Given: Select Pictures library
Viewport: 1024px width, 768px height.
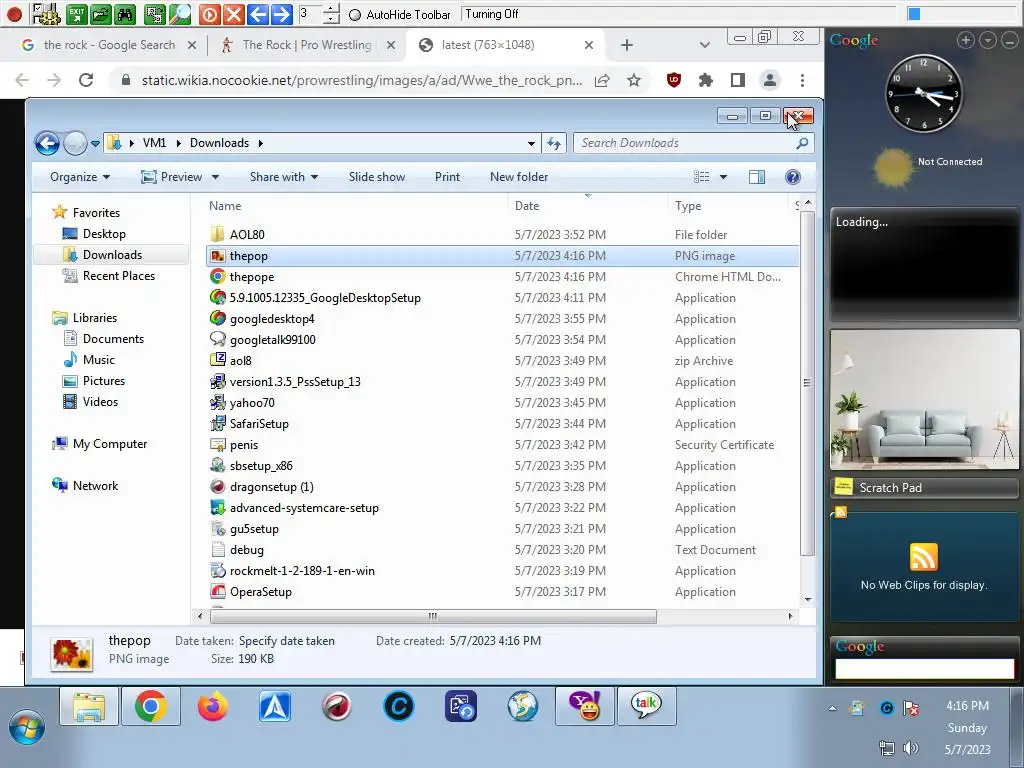Looking at the screenshot, I should (x=104, y=381).
